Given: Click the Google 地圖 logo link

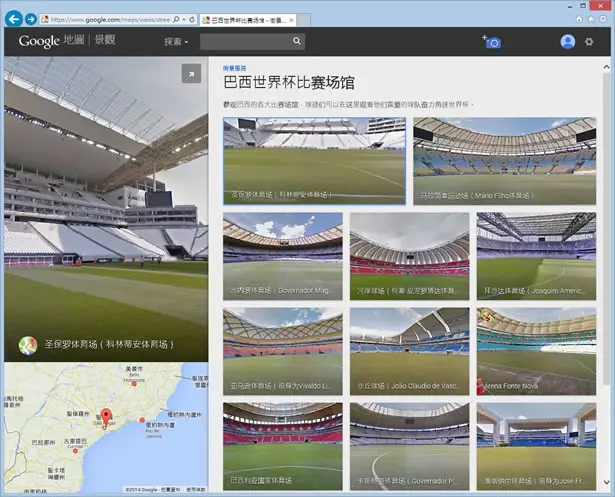Looking at the screenshot, I should click(51, 41).
